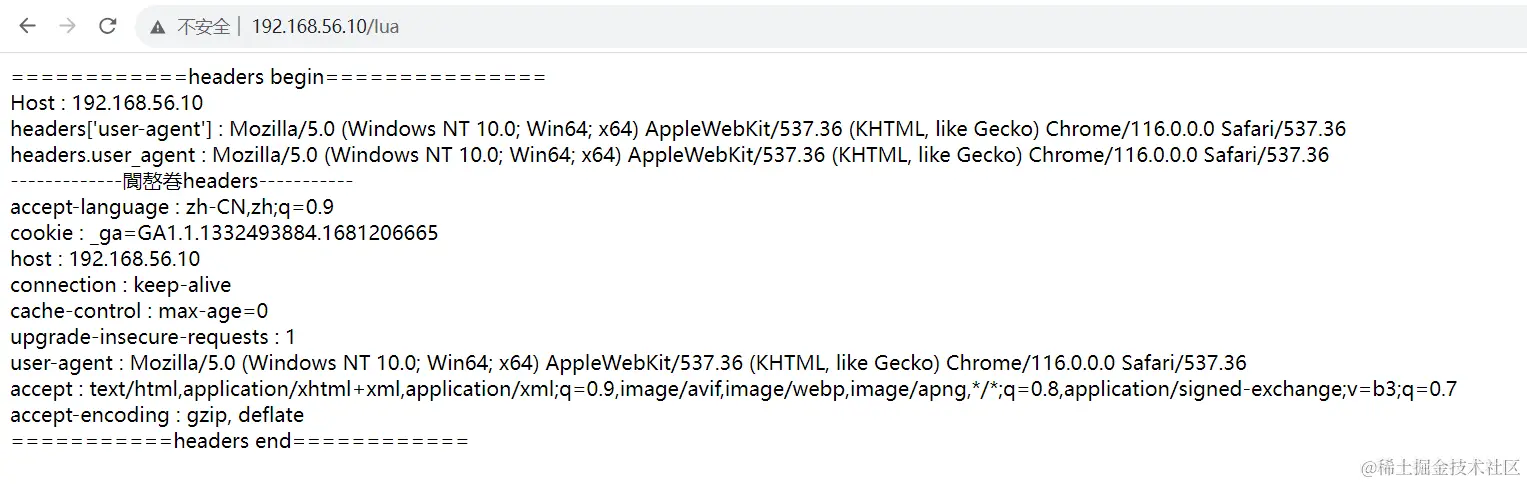Click the cookie _ga value line
The image size is (1527, 484).
(224, 233)
